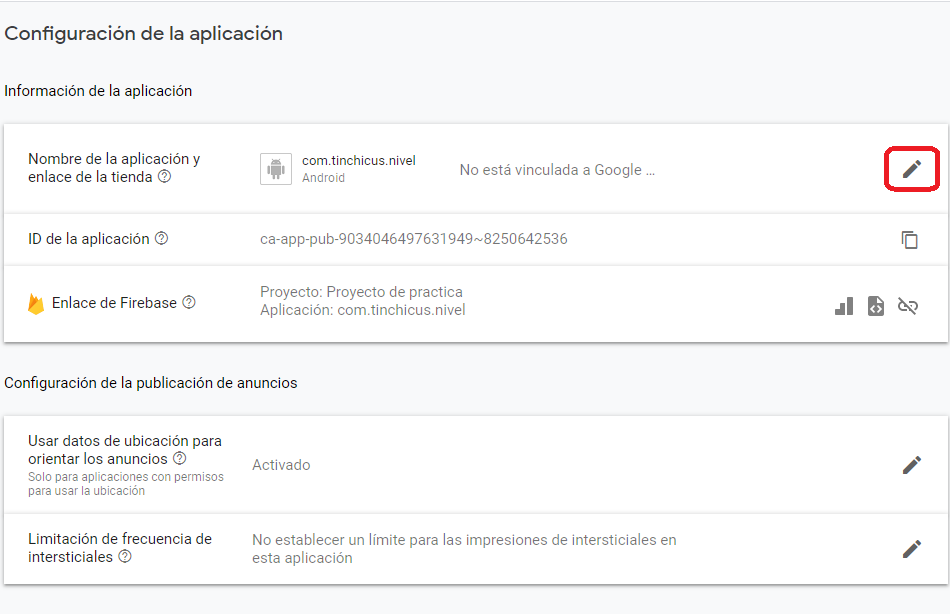Viewport: 950px width, 614px height.
Task: Select the ca-app-pub application ID text
Action: (413, 239)
